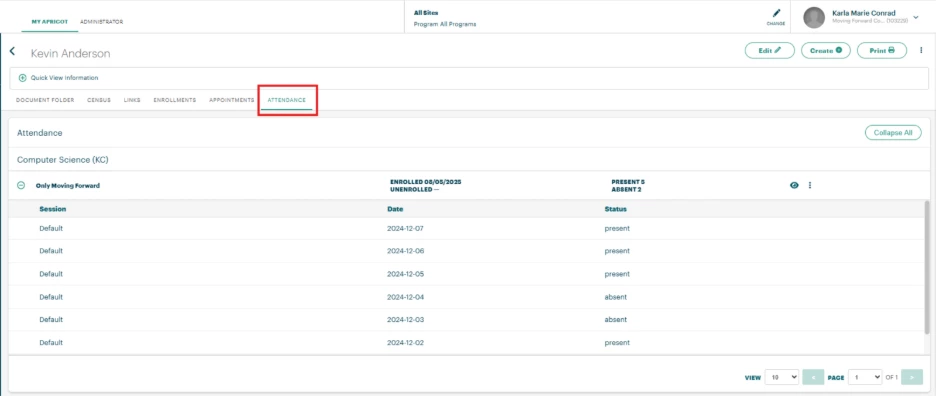
Task: Click the date 2024-12-06
Action: (x=405, y=251)
